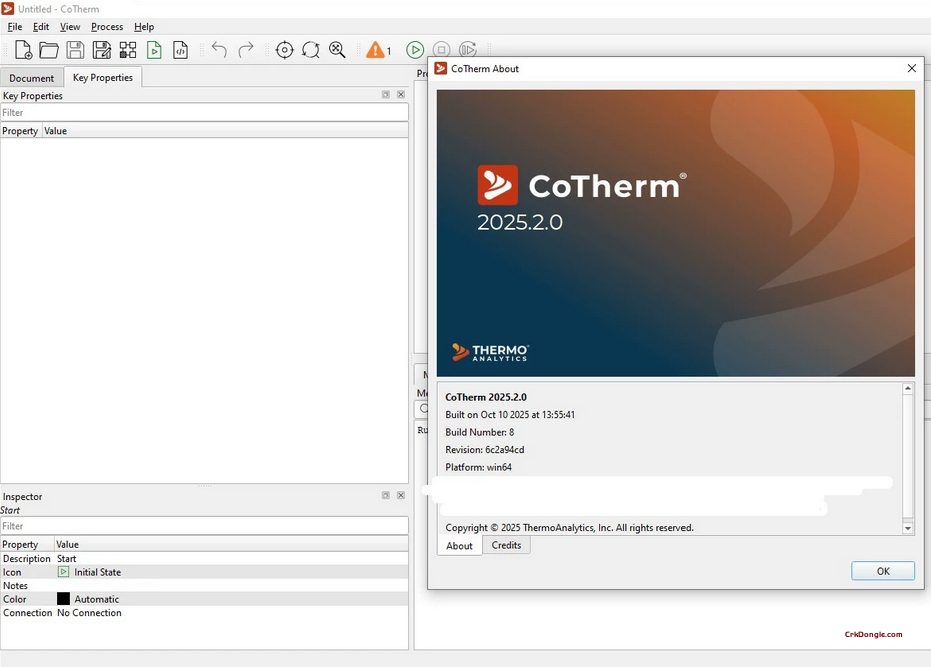The width and height of the screenshot is (931, 667).
Task: Open the Help menu
Action: [144, 27]
